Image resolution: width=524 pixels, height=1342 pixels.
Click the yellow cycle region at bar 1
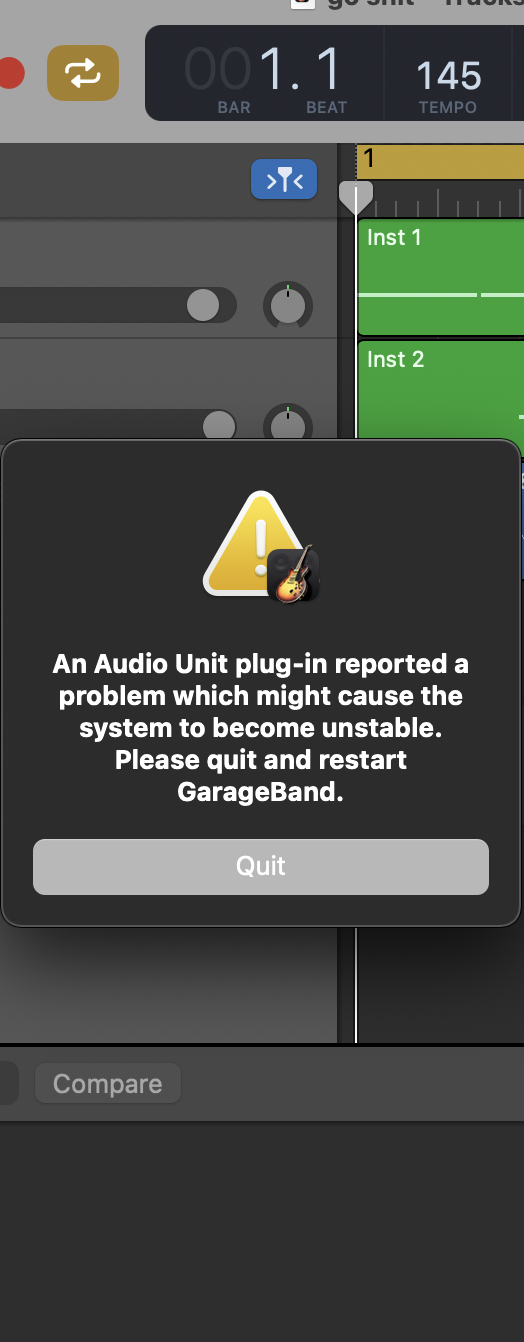[x=440, y=160]
